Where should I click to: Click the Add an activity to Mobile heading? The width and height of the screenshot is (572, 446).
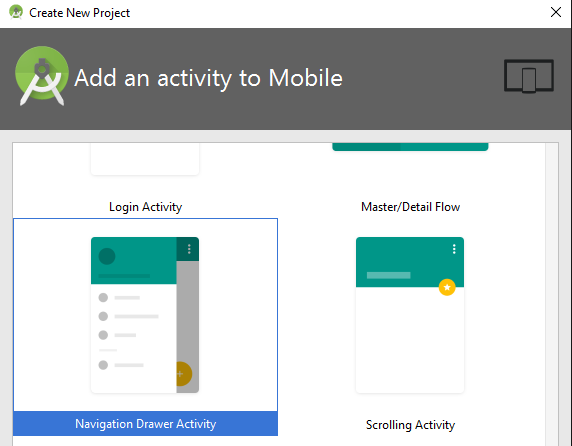tap(208, 78)
